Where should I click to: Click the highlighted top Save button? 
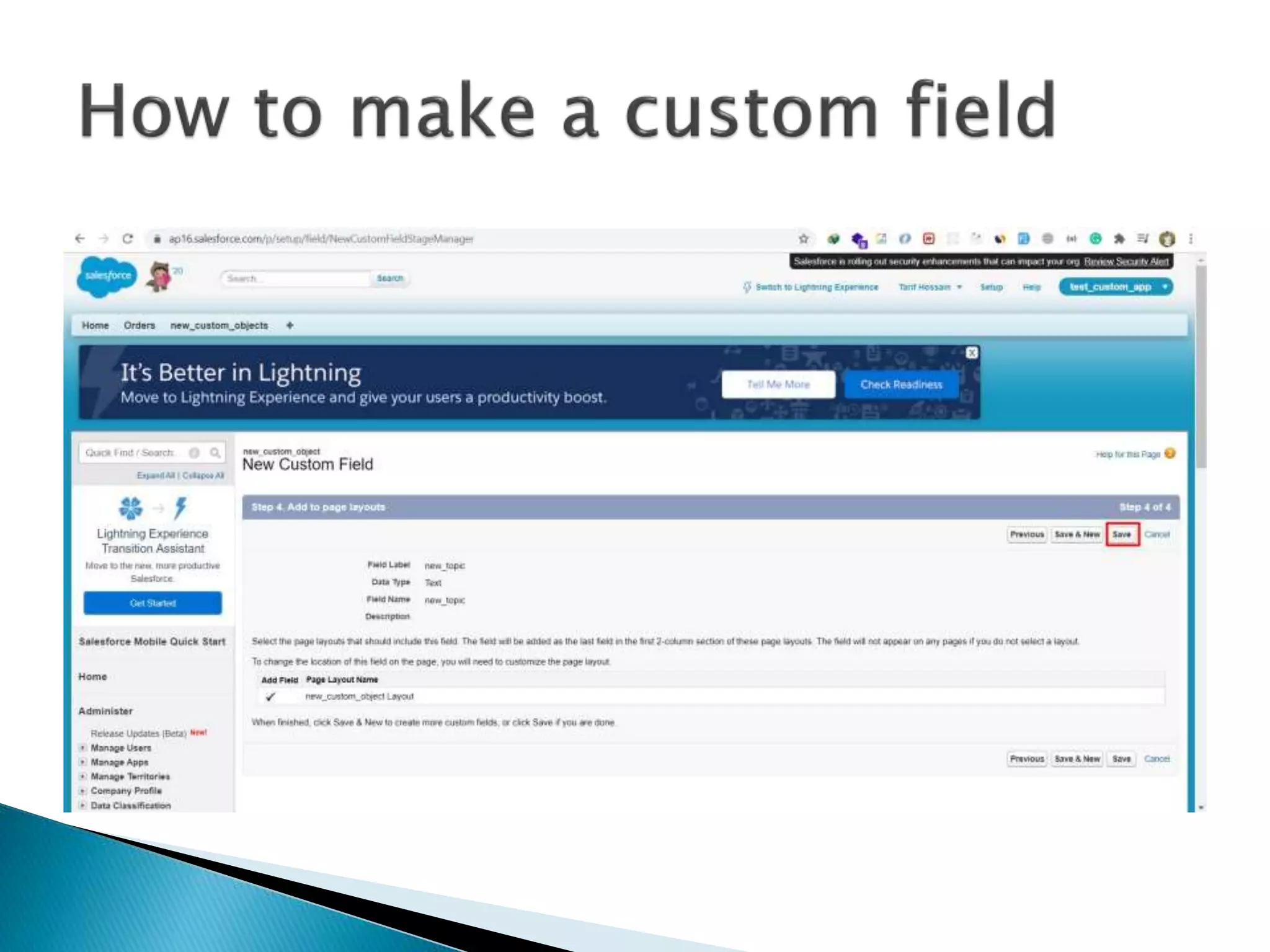[x=1122, y=534]
